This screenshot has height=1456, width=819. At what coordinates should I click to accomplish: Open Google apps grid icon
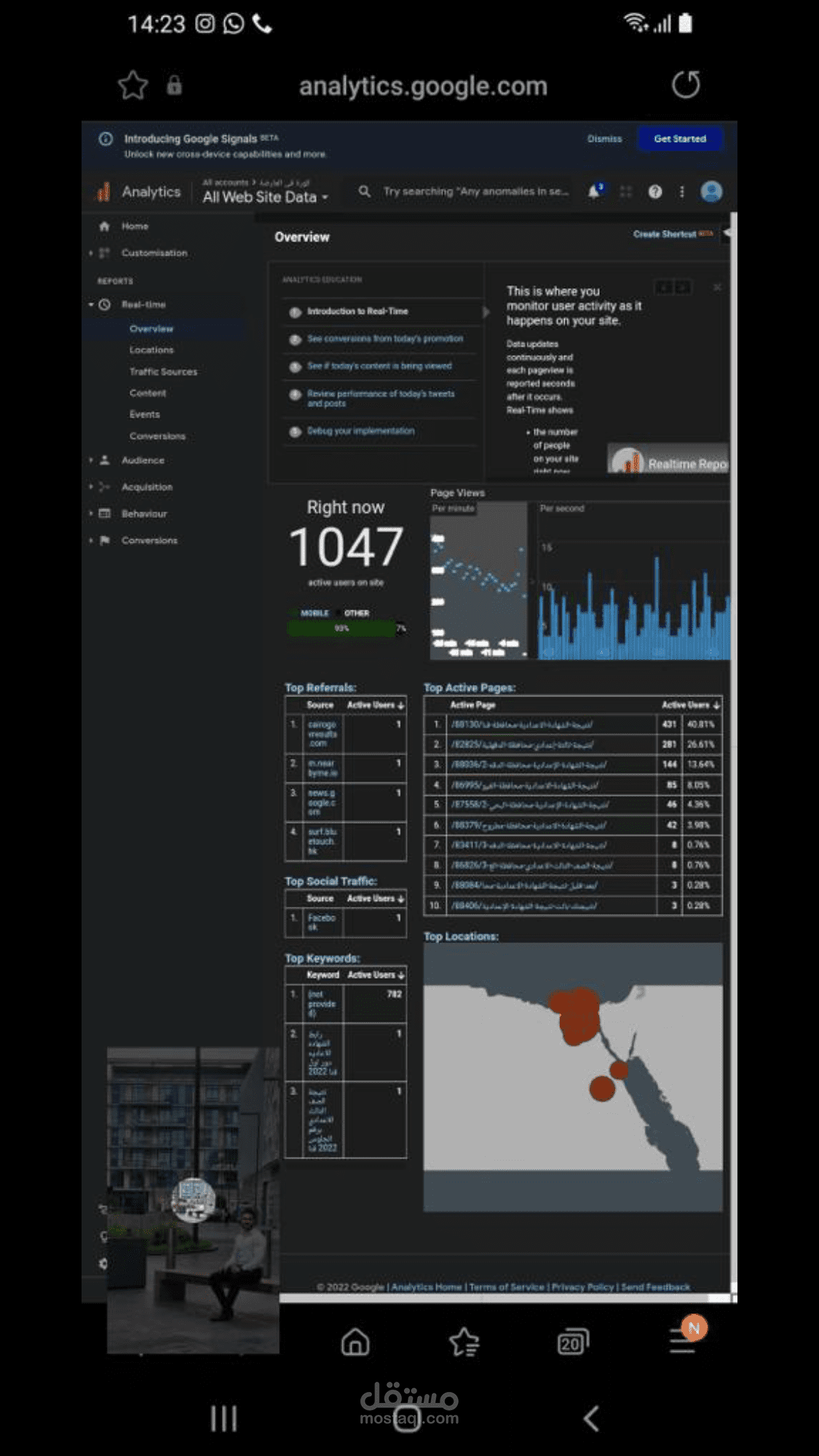click(x=625, y=191)
